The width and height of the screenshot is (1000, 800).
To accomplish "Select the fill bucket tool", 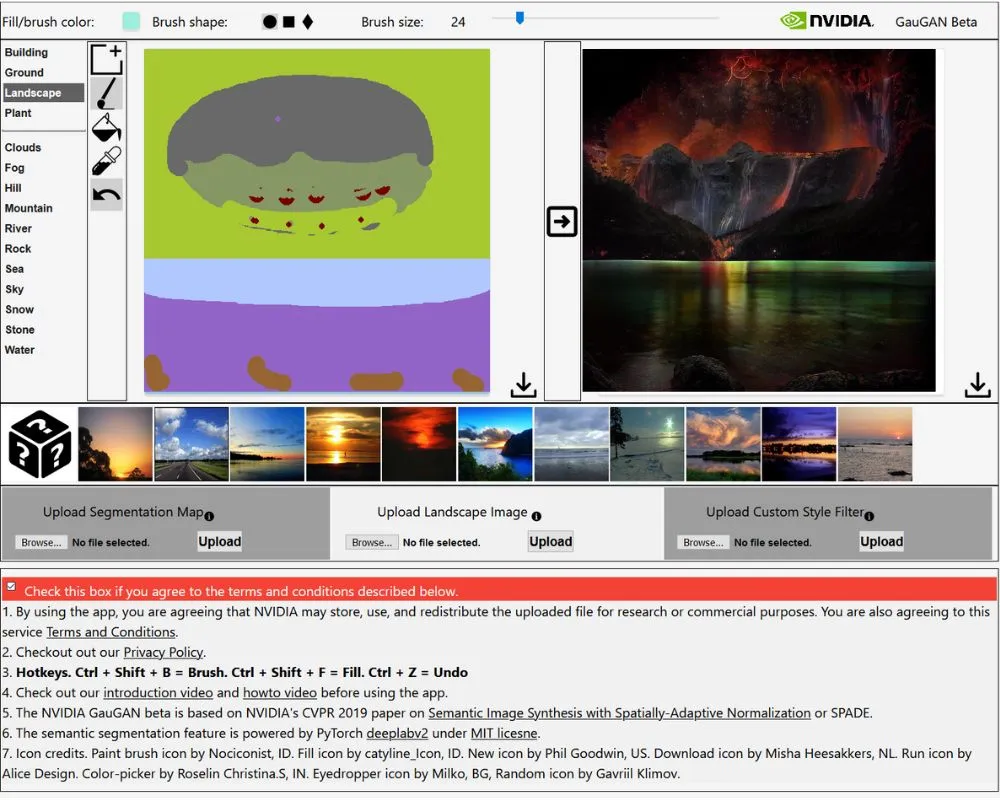I will (107, 128).
